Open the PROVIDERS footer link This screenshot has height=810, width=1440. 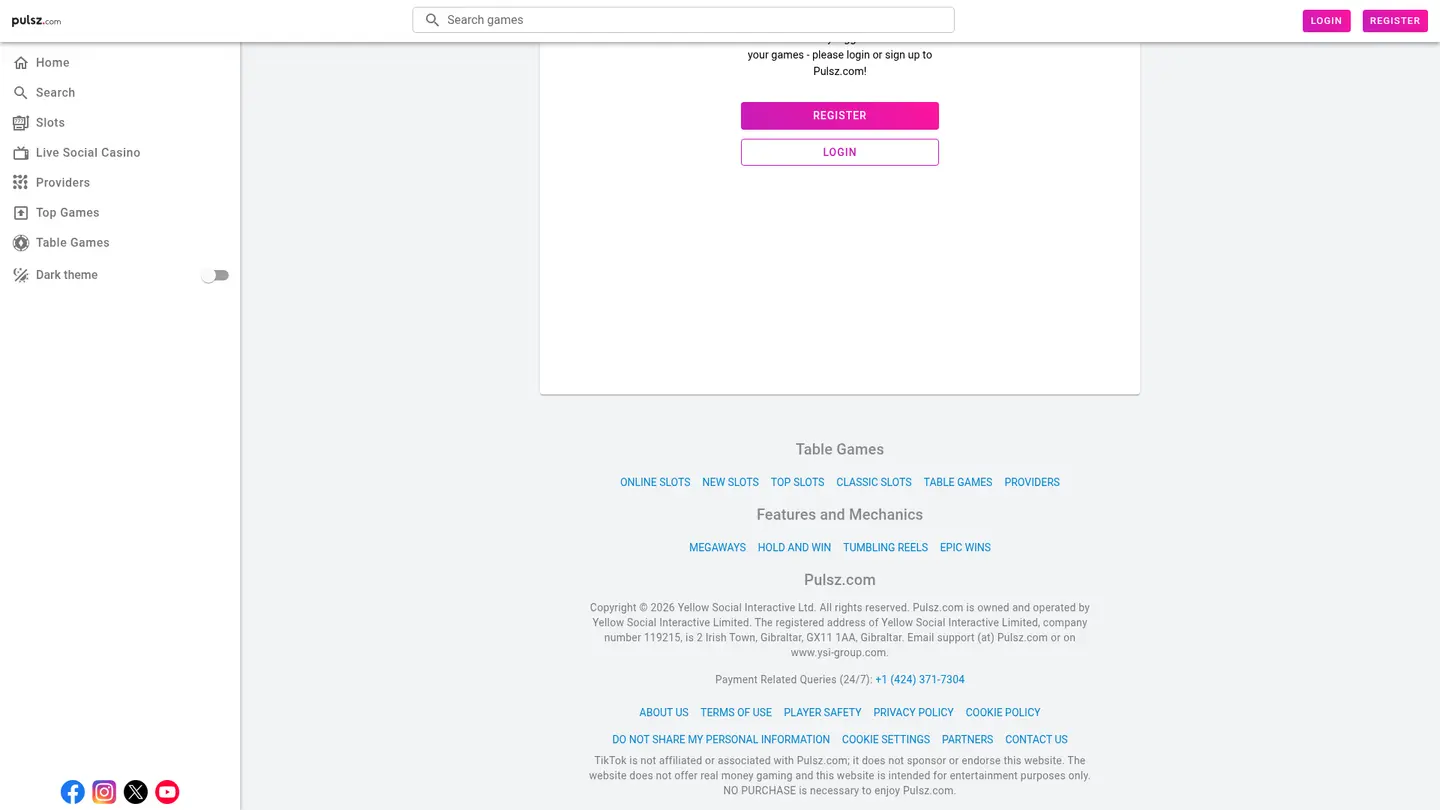pyautogui.click(x=1032, y=482)
